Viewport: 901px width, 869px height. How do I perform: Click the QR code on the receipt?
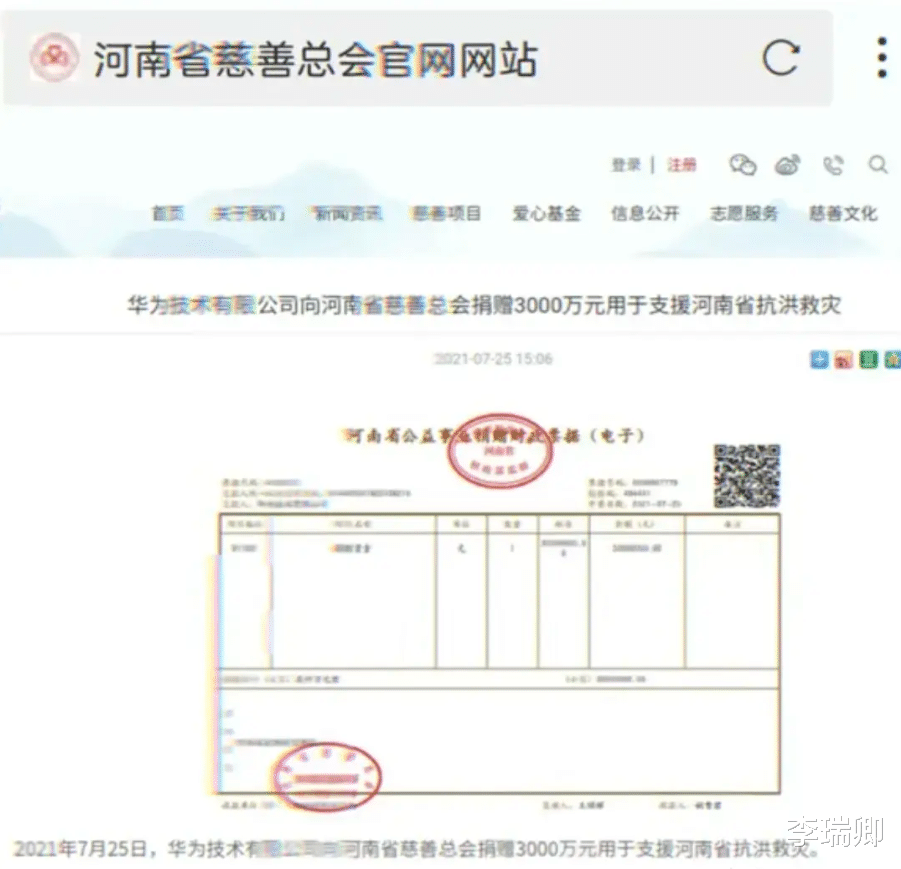point(746,476)
